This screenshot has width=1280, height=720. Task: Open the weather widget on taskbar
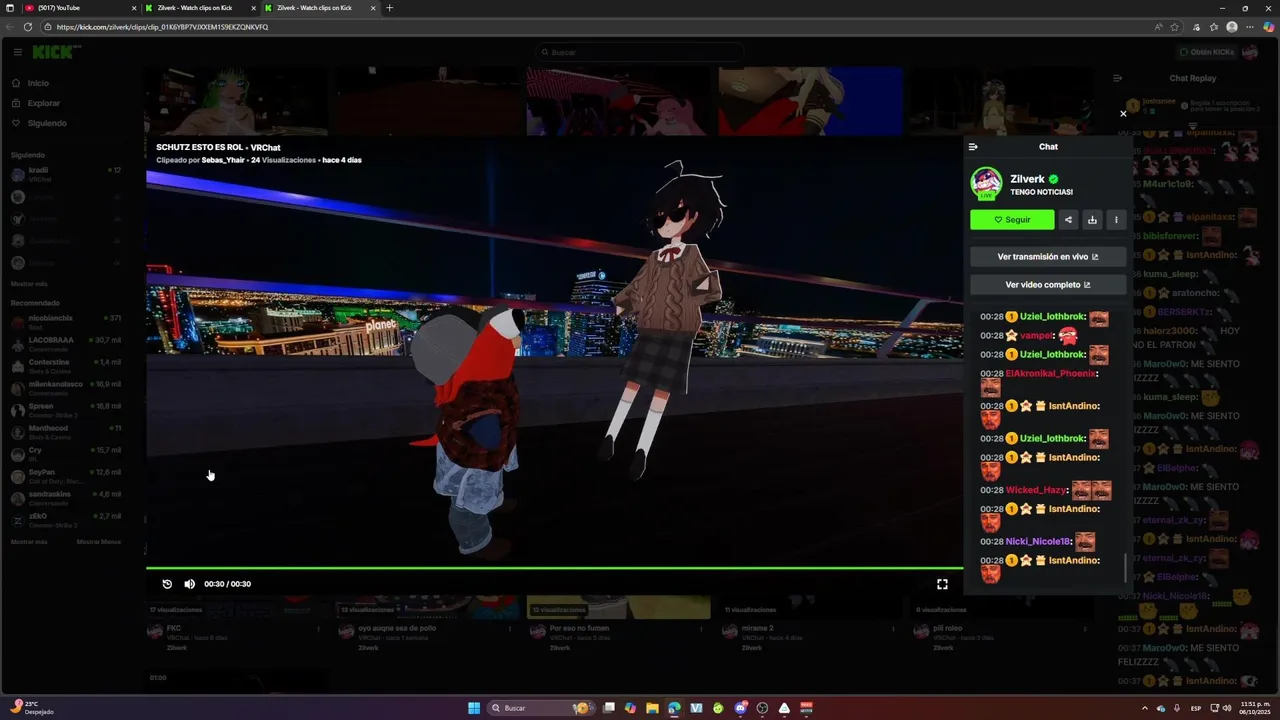pos(32,708)
